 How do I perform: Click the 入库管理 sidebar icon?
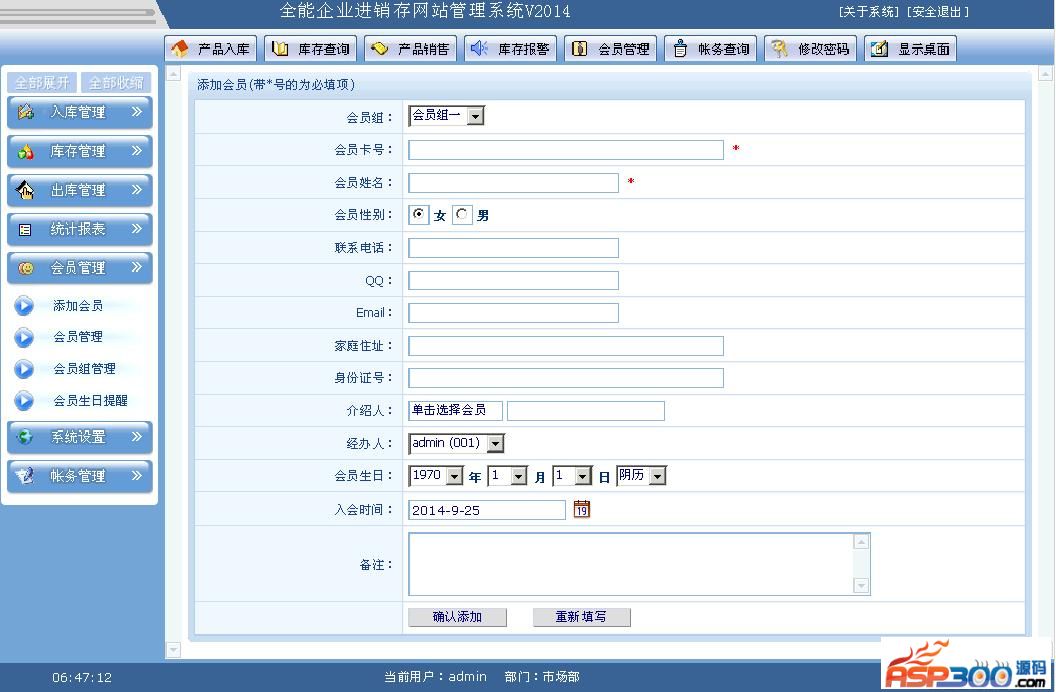point(26,112)
